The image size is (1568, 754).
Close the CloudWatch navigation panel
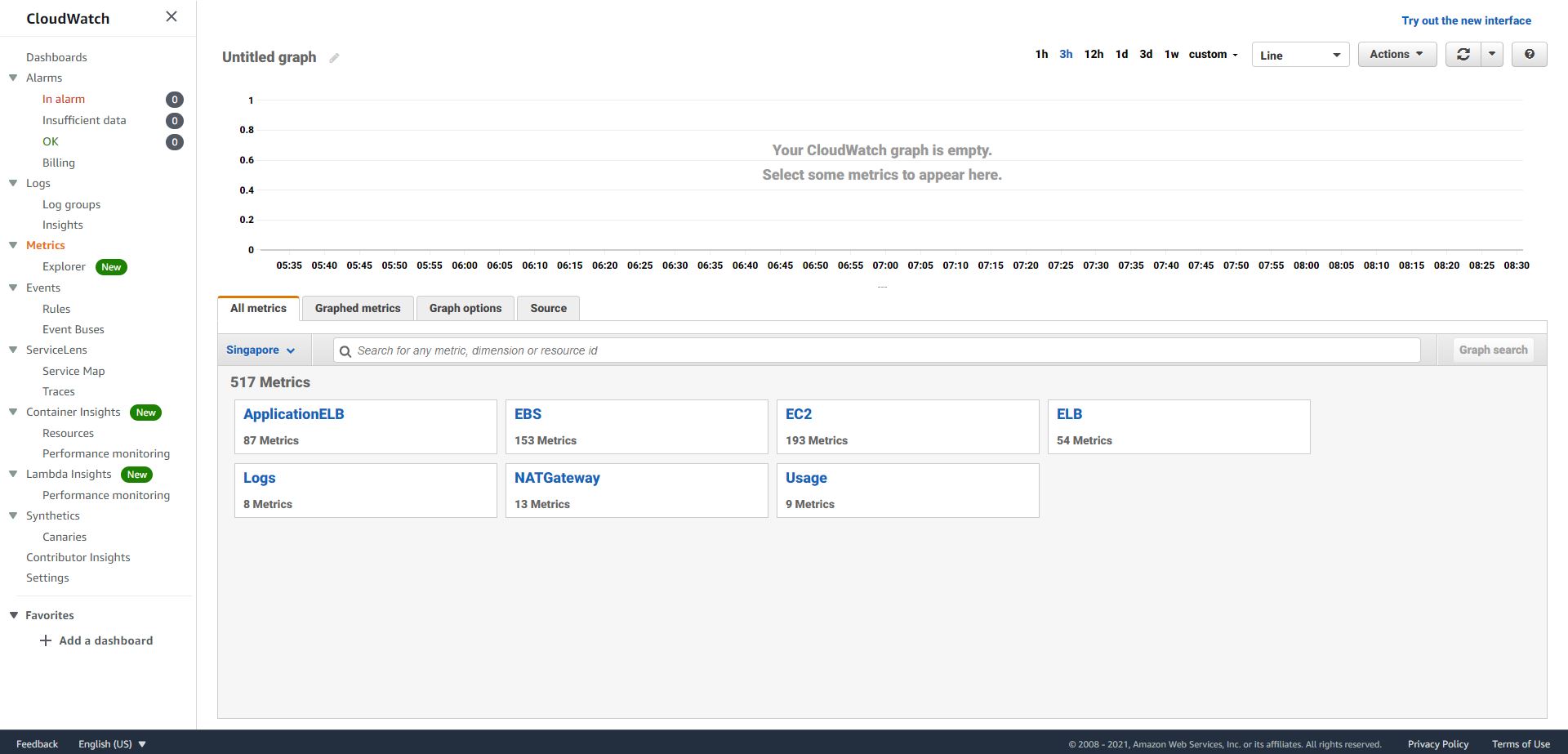(x=171, y=16)
